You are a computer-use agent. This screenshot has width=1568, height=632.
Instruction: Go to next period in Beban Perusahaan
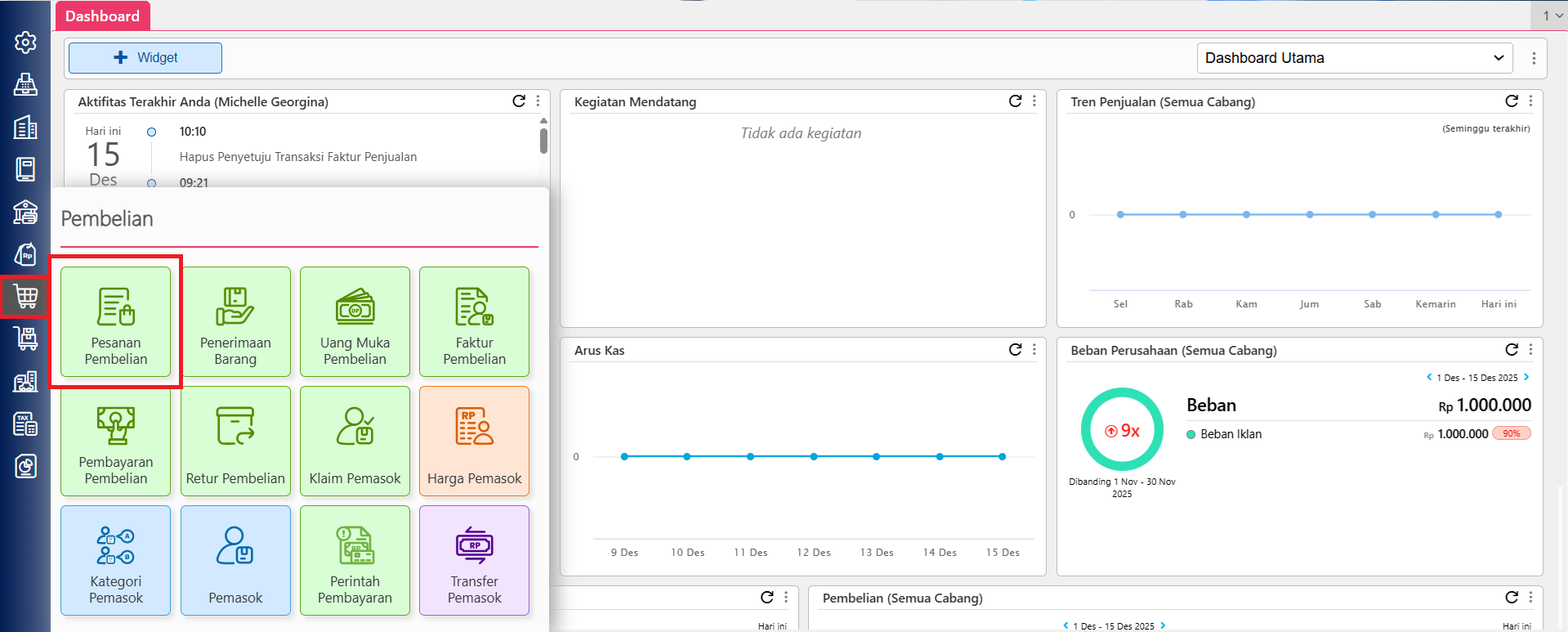[x=1526, y=377]
